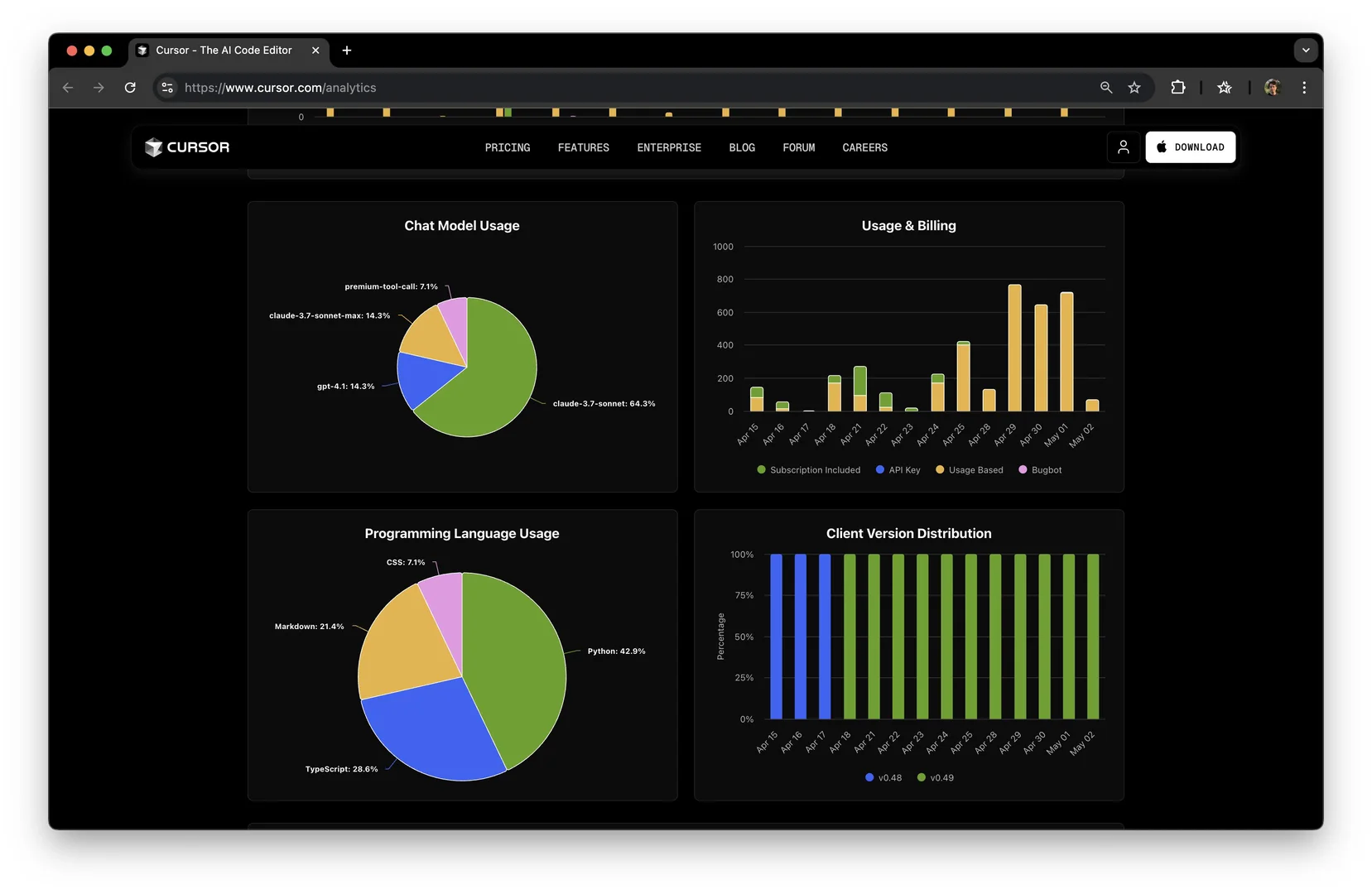
Task: Toggle Usage Based legend series
Action: [970, 470]
